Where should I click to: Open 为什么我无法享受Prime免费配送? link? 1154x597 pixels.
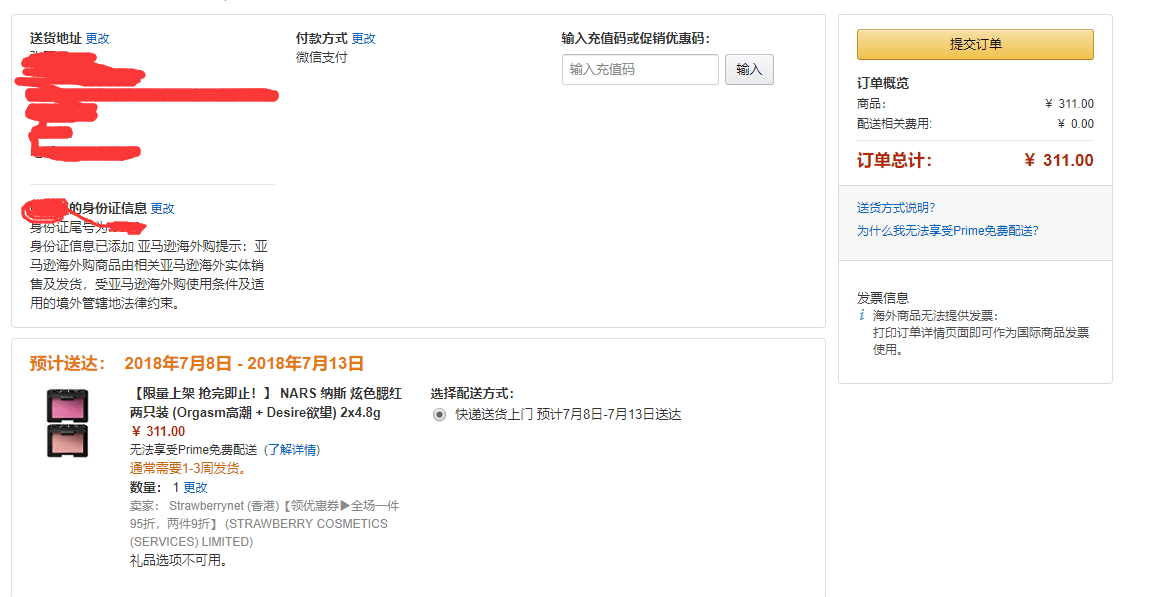pos(947,231)
